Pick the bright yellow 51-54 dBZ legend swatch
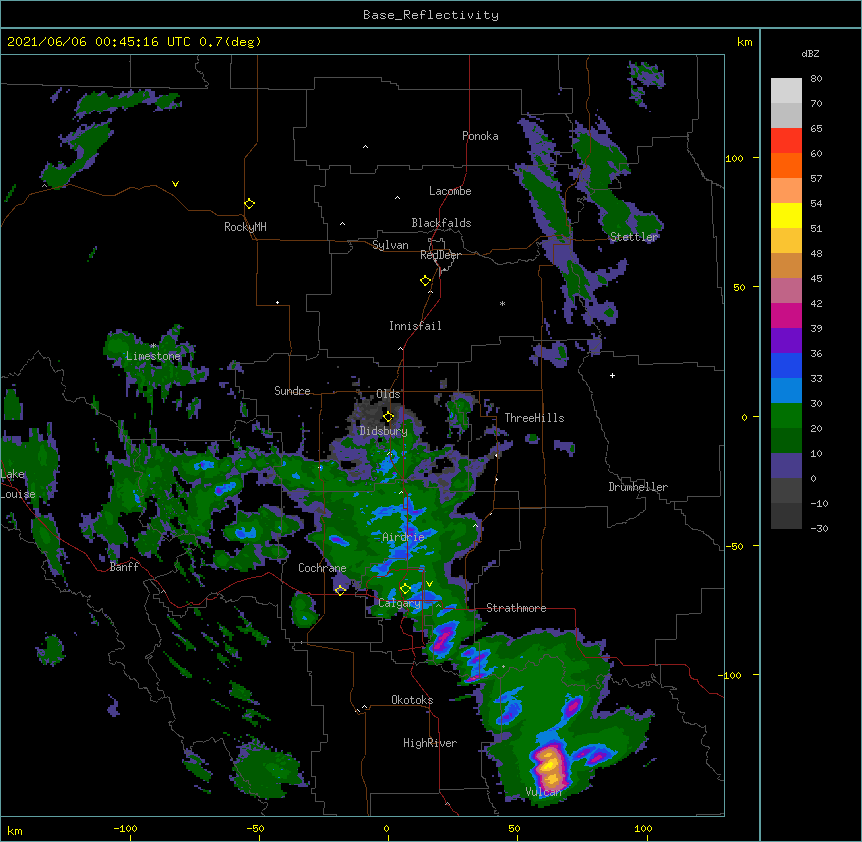Image resolution: width=862 pixels, height=842 pixels. (x=786, y=215)
